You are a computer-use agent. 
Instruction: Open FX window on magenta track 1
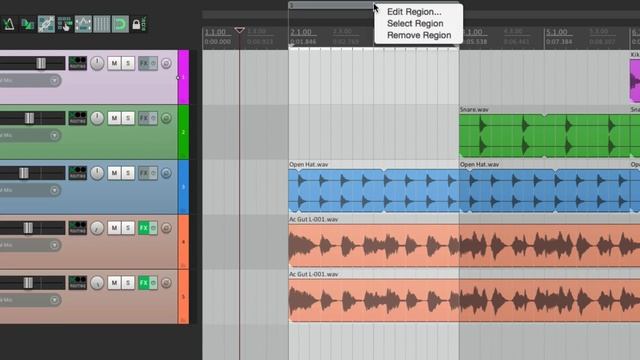144,63
